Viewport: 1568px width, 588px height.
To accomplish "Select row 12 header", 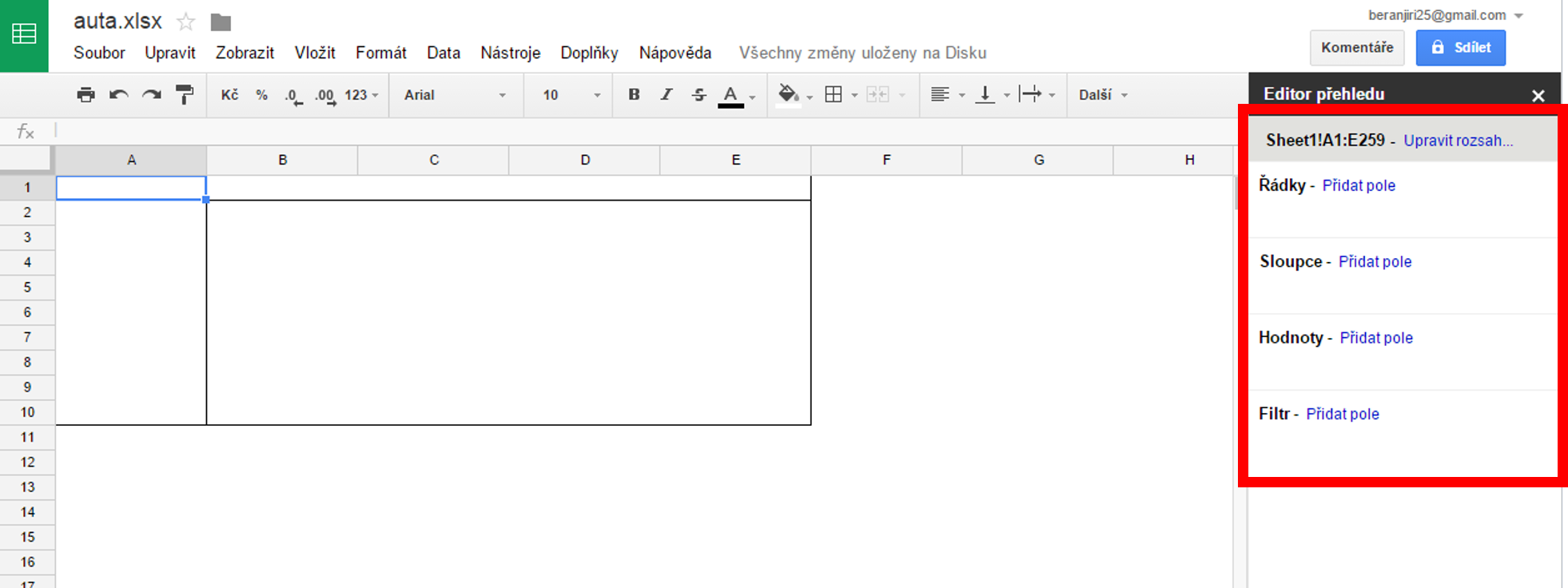I will pos(27,462).
